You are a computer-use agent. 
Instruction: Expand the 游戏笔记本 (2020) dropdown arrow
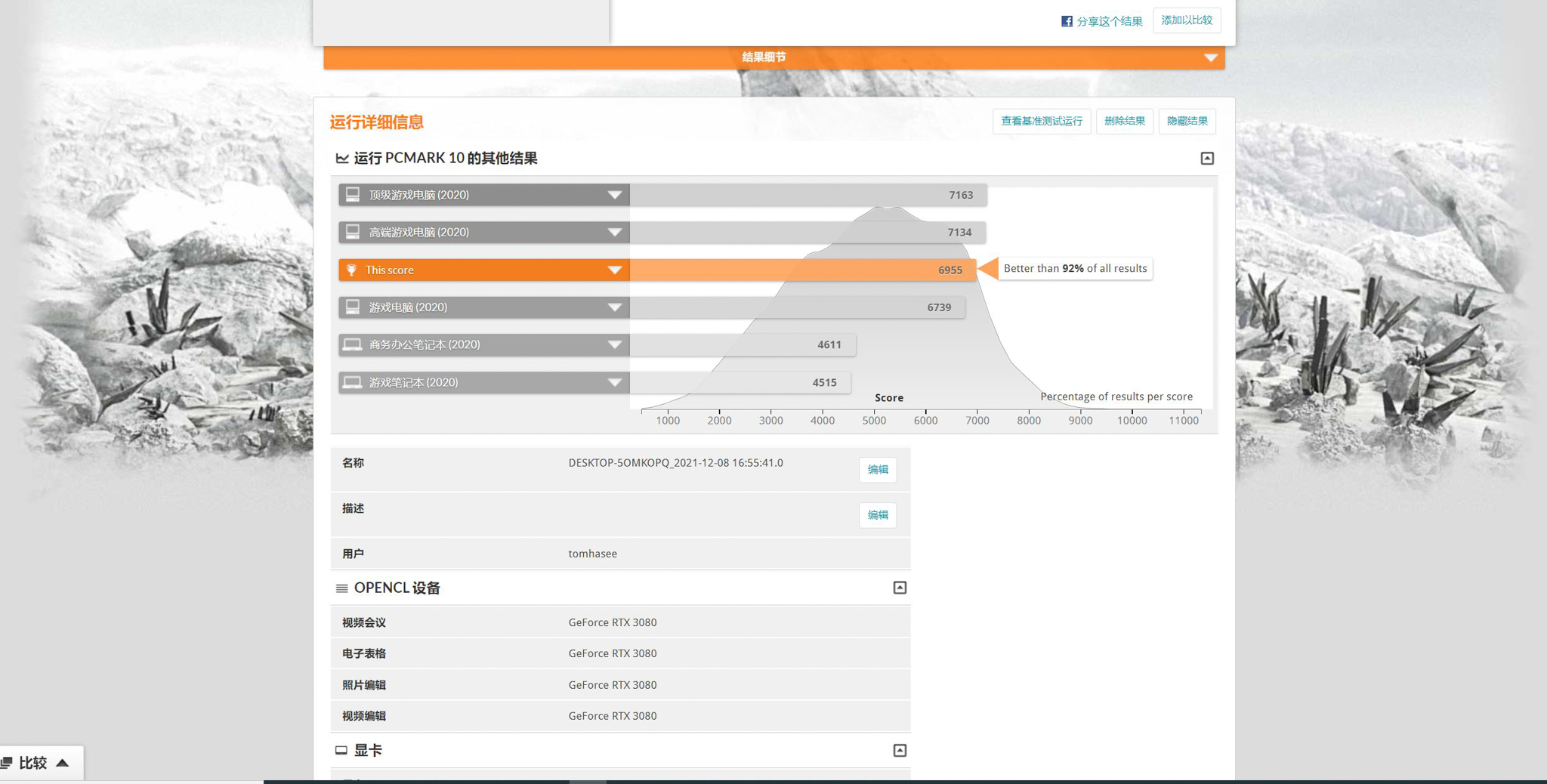(615, 383)
